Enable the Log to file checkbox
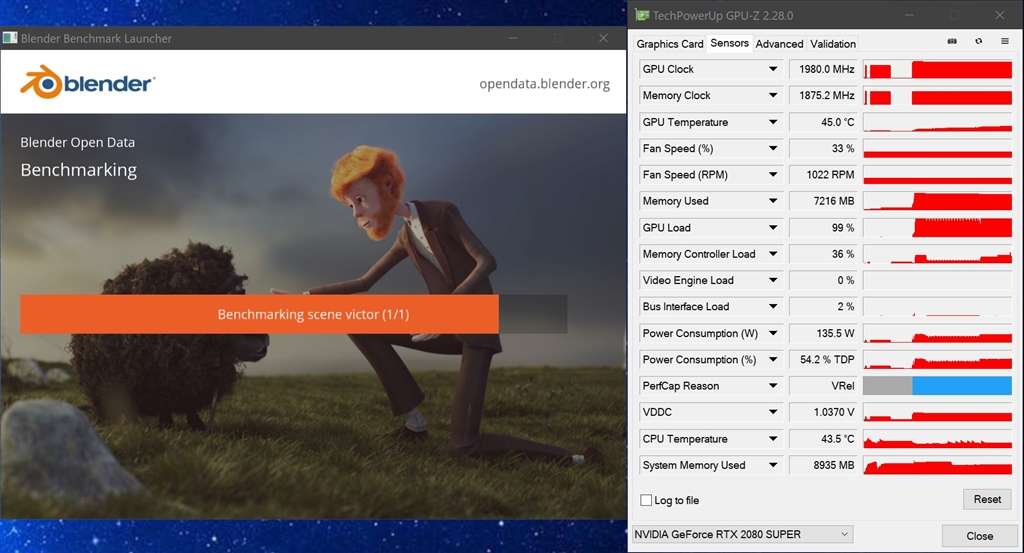The height and width of the screenshot is (553, 1024). click(x=646, y=500)
